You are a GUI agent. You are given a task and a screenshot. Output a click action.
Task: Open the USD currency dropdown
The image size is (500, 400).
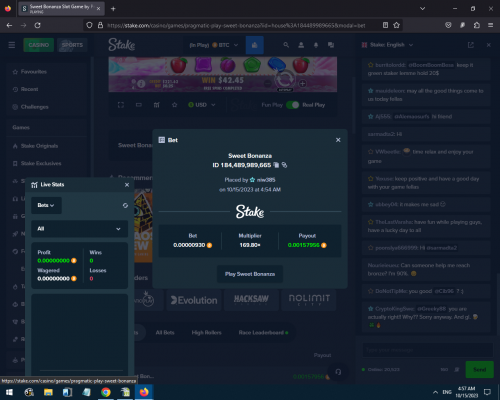pos(202,105)
